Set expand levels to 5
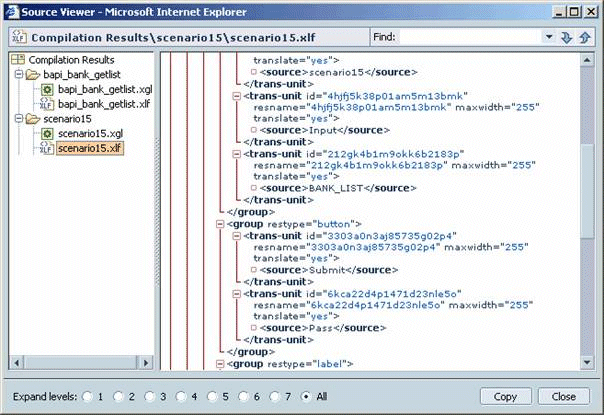This screenshot has height=415, width=604. (212, 397)
